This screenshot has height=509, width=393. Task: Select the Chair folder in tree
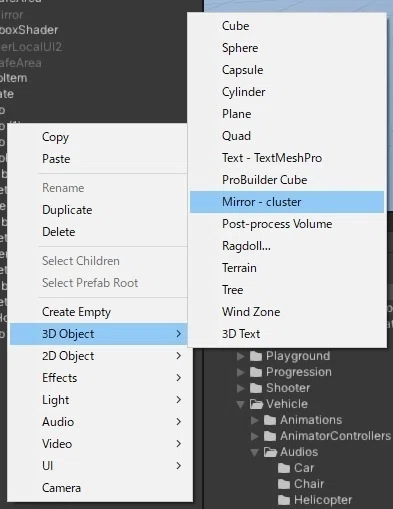[301, 484]
